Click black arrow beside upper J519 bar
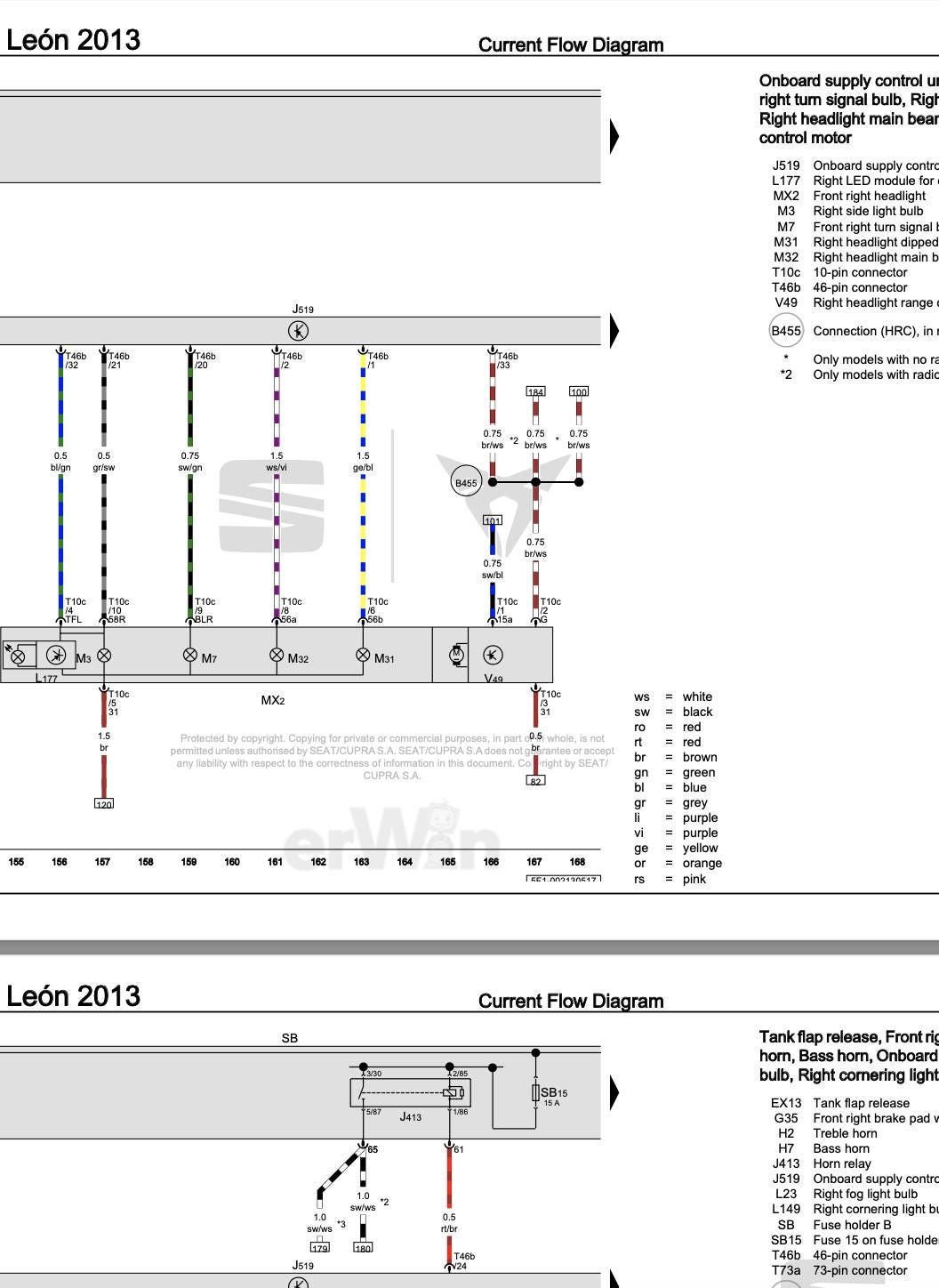This screenshot has height=1288, width=939. 614,331
